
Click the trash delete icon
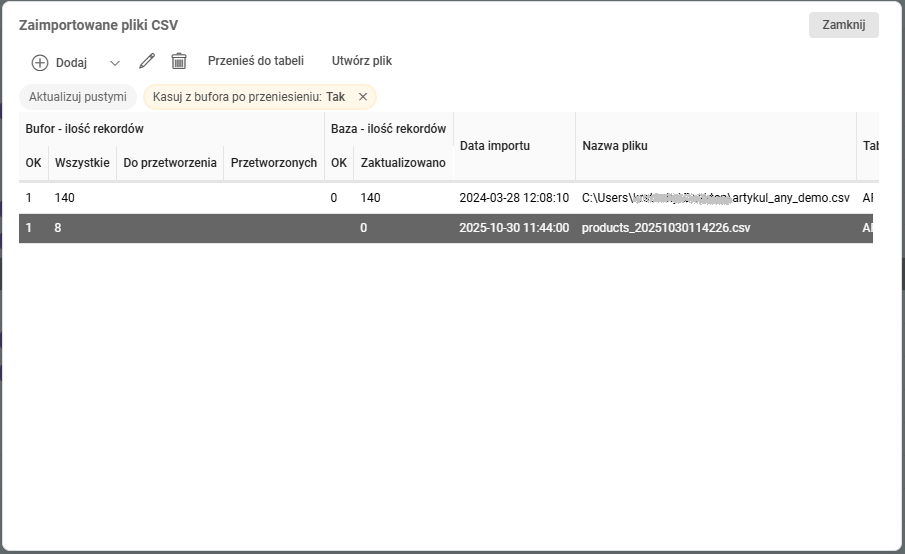(179, 61)
